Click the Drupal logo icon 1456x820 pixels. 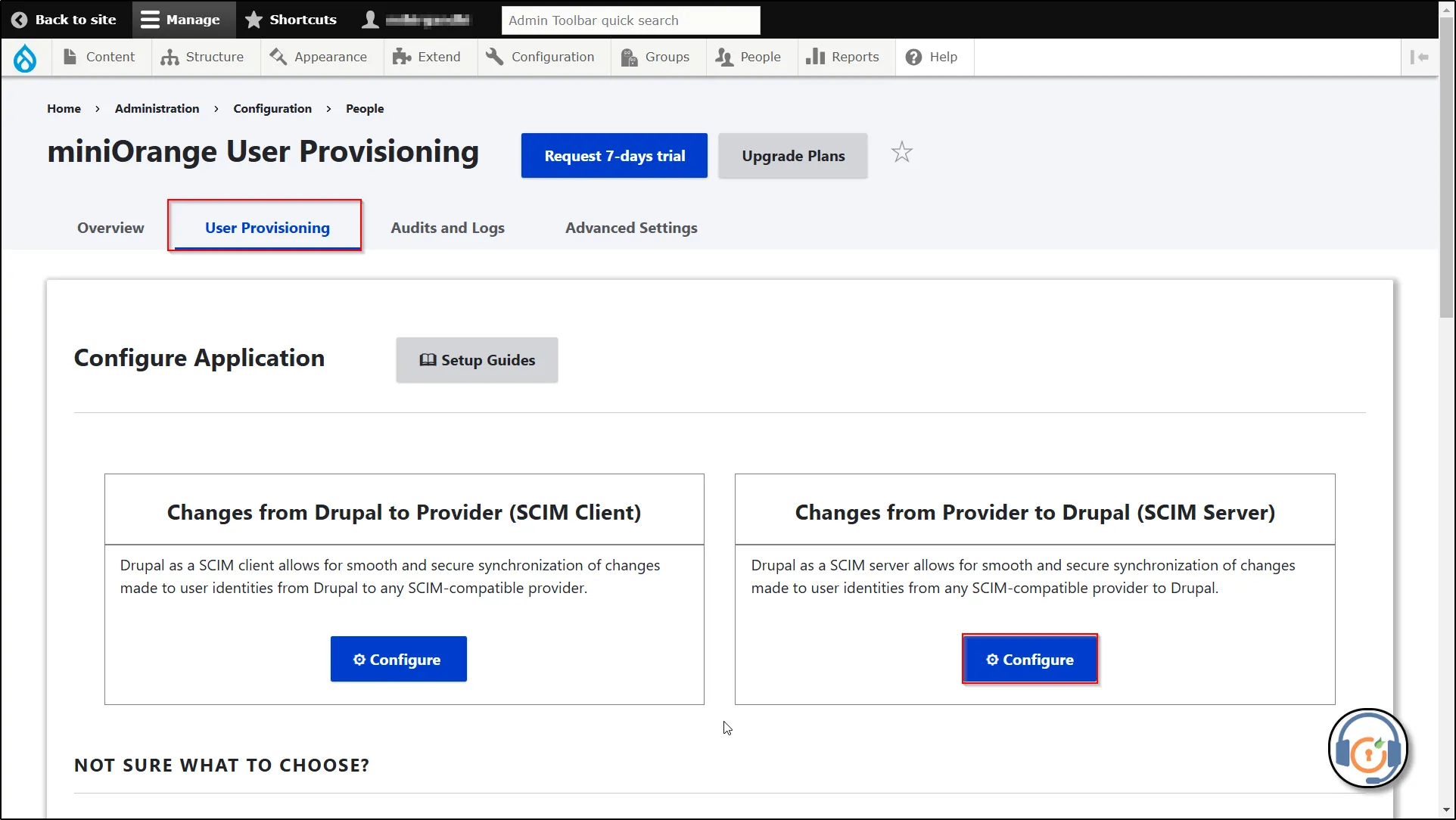[25, 57]
